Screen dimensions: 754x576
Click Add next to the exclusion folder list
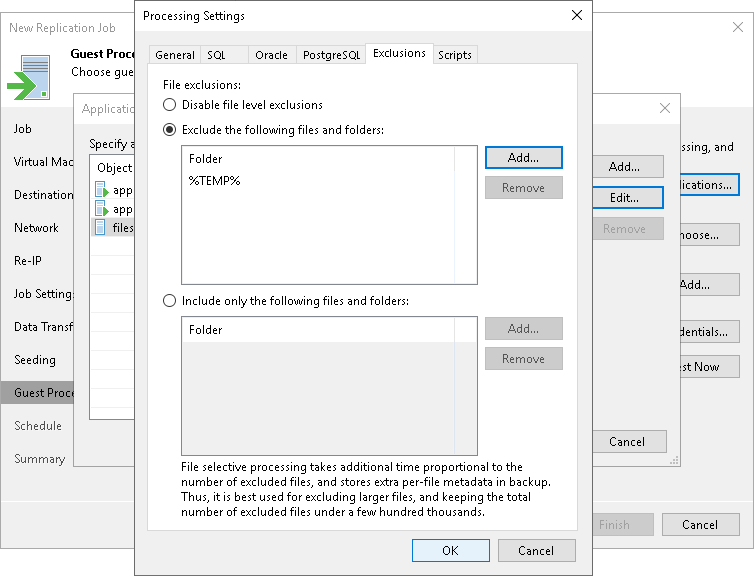524,158
